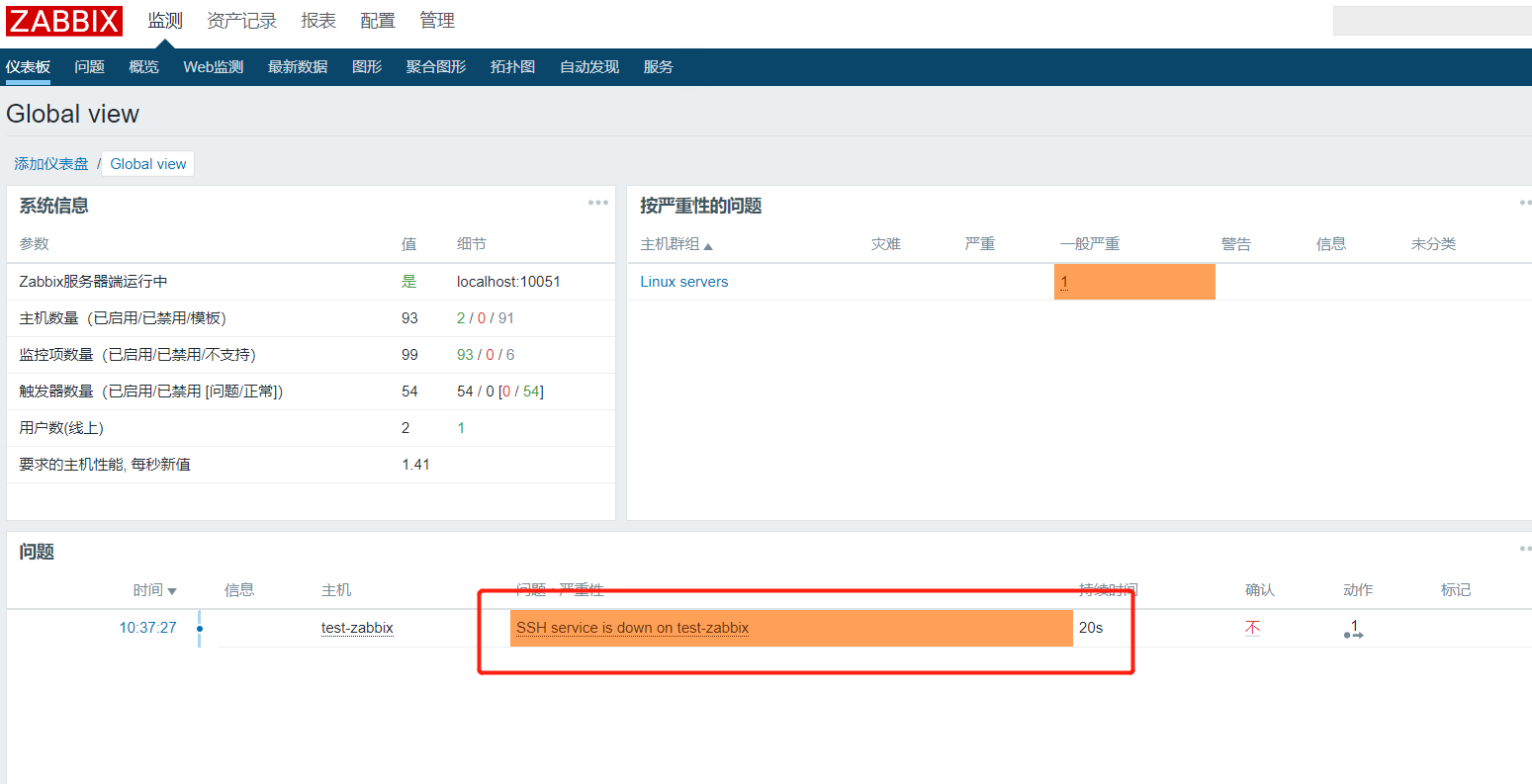Click the blue event status dot next to 10:37:27
The height and width of the screenshot is (784, 1532).
199,628
